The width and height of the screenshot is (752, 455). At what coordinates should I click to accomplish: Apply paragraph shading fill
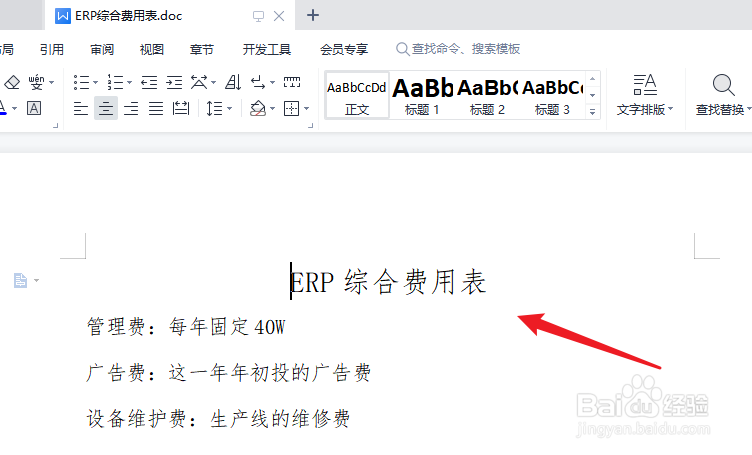click(258, 109)
